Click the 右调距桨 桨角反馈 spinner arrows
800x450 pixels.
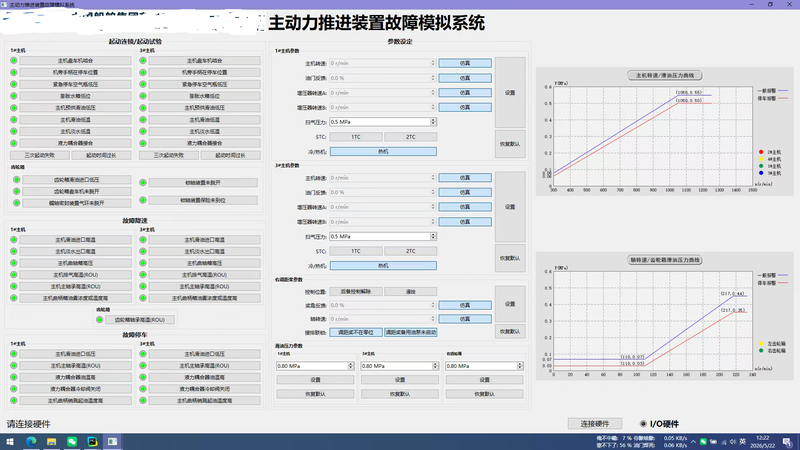point(433,305)
